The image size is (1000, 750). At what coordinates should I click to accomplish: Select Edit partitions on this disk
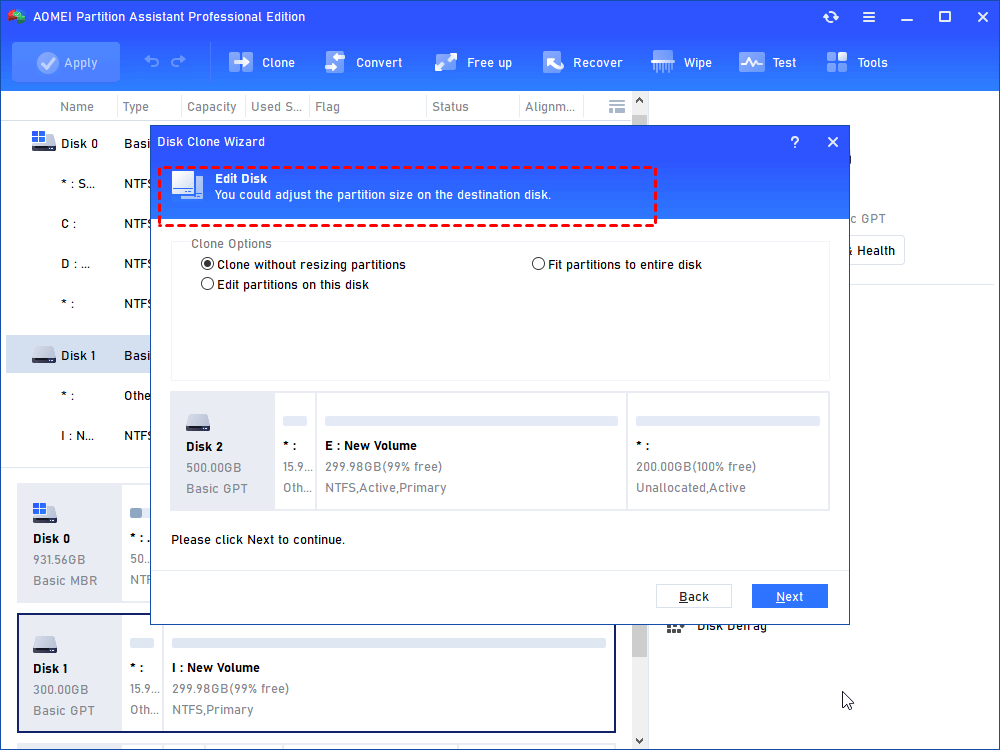(x=208, y=285)
